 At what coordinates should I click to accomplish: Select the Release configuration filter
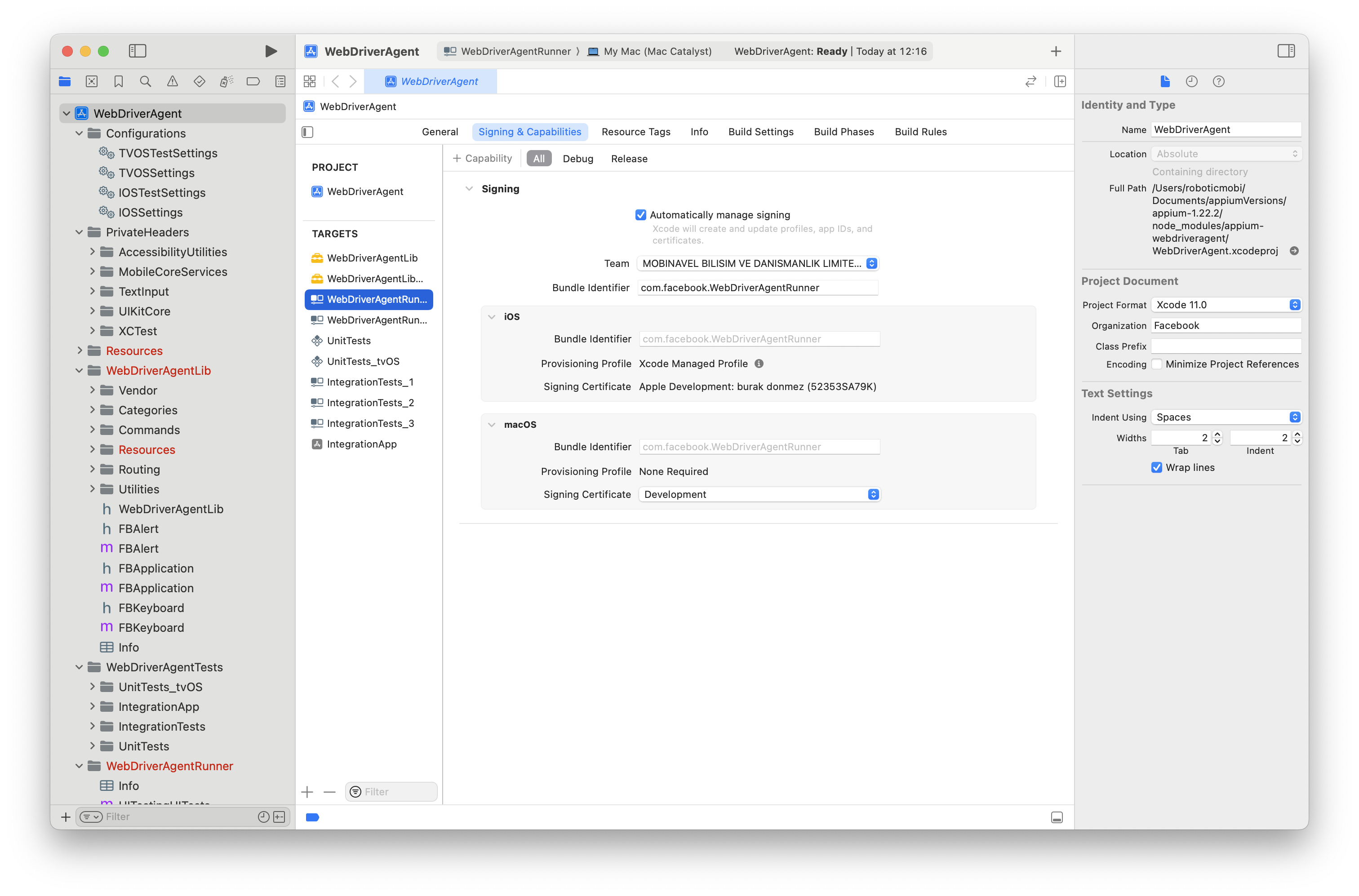629,159
